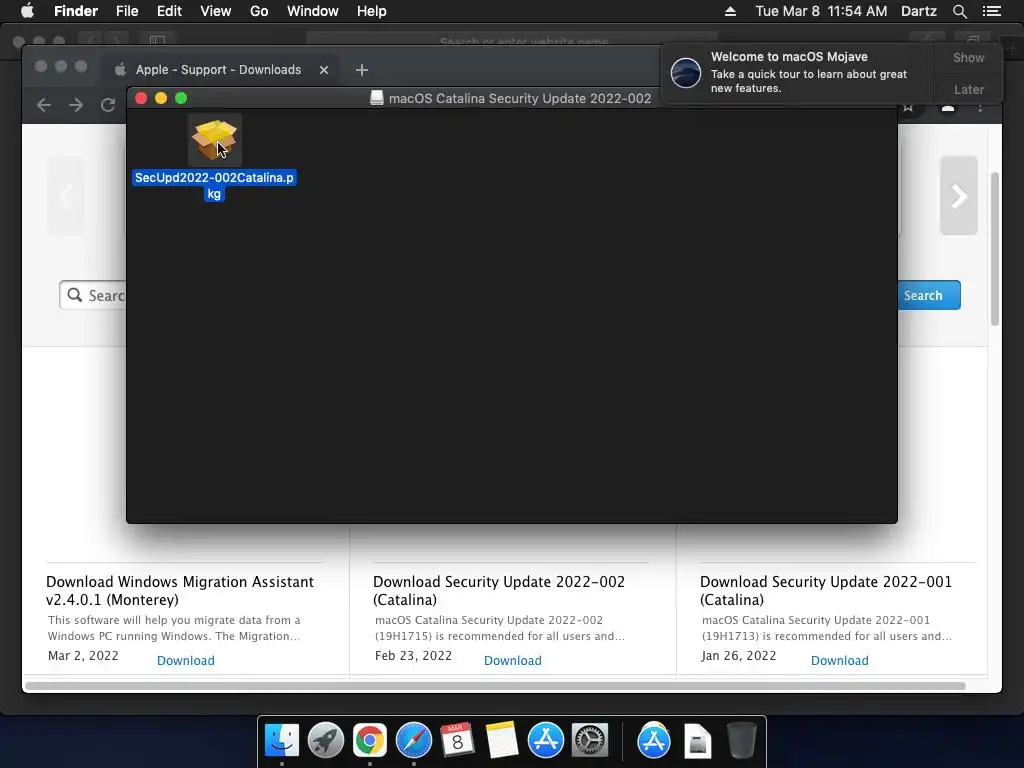Open Safari compass in Dock
Screen dimensions: 1024x768
coord(413,740)
